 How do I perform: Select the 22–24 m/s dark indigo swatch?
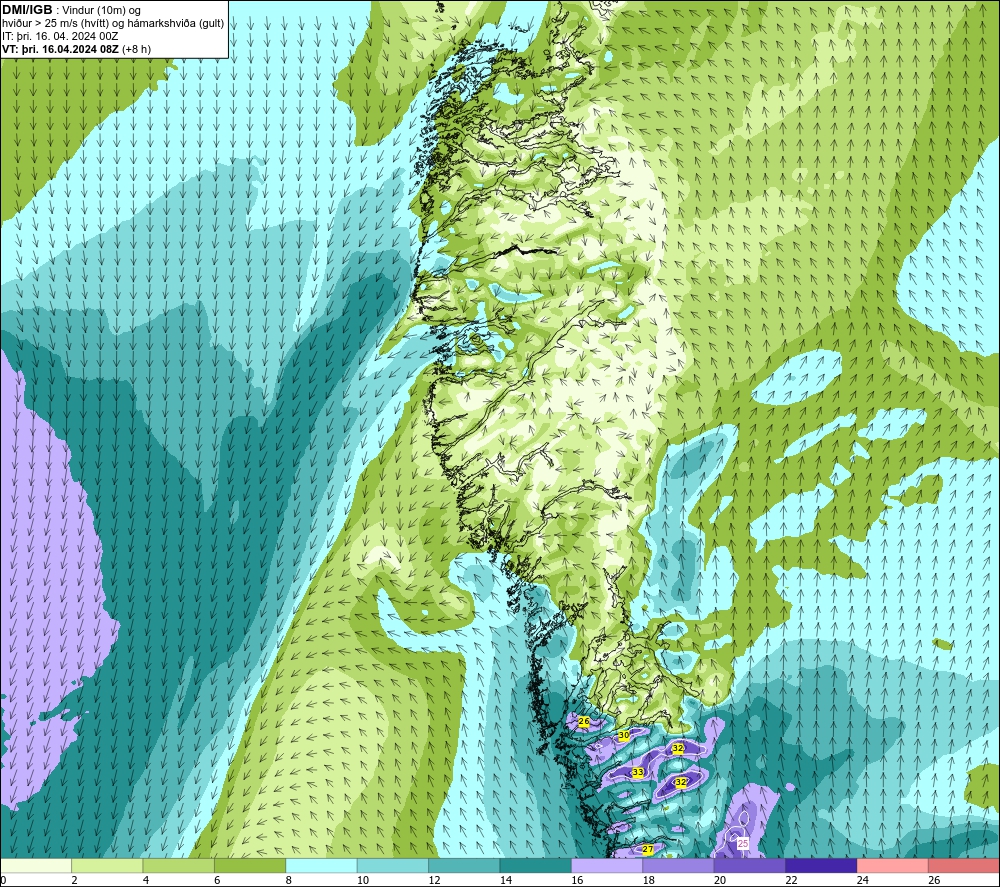click(821, 865)
